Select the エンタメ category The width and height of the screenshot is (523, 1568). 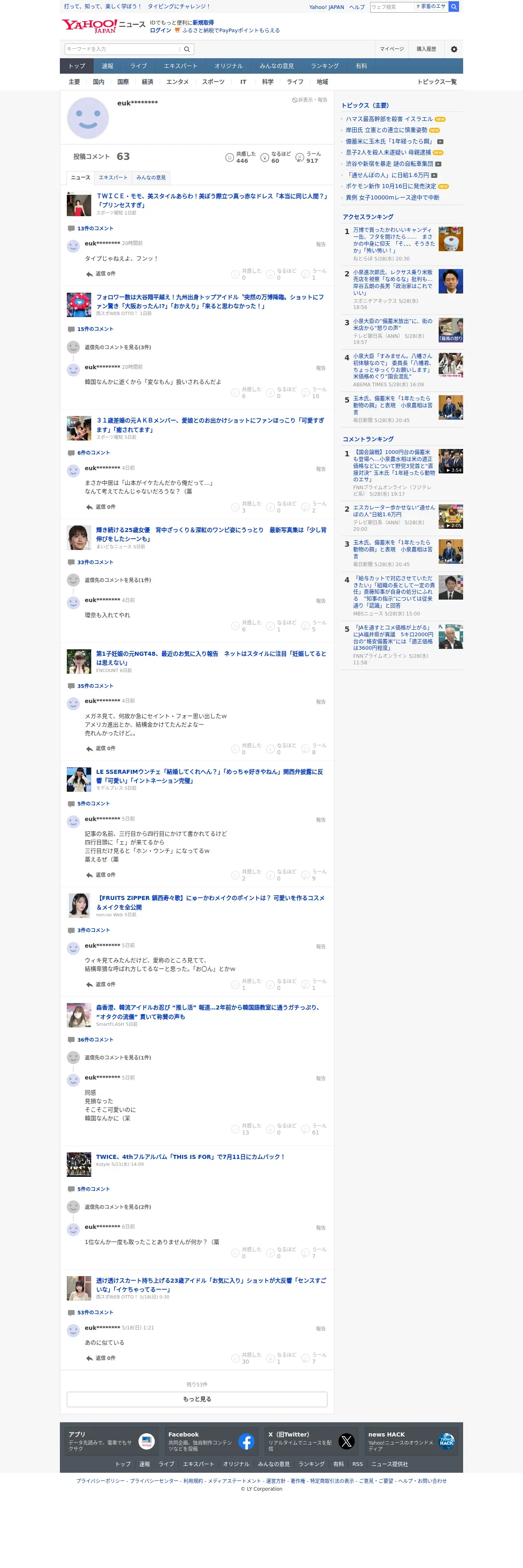177,82
